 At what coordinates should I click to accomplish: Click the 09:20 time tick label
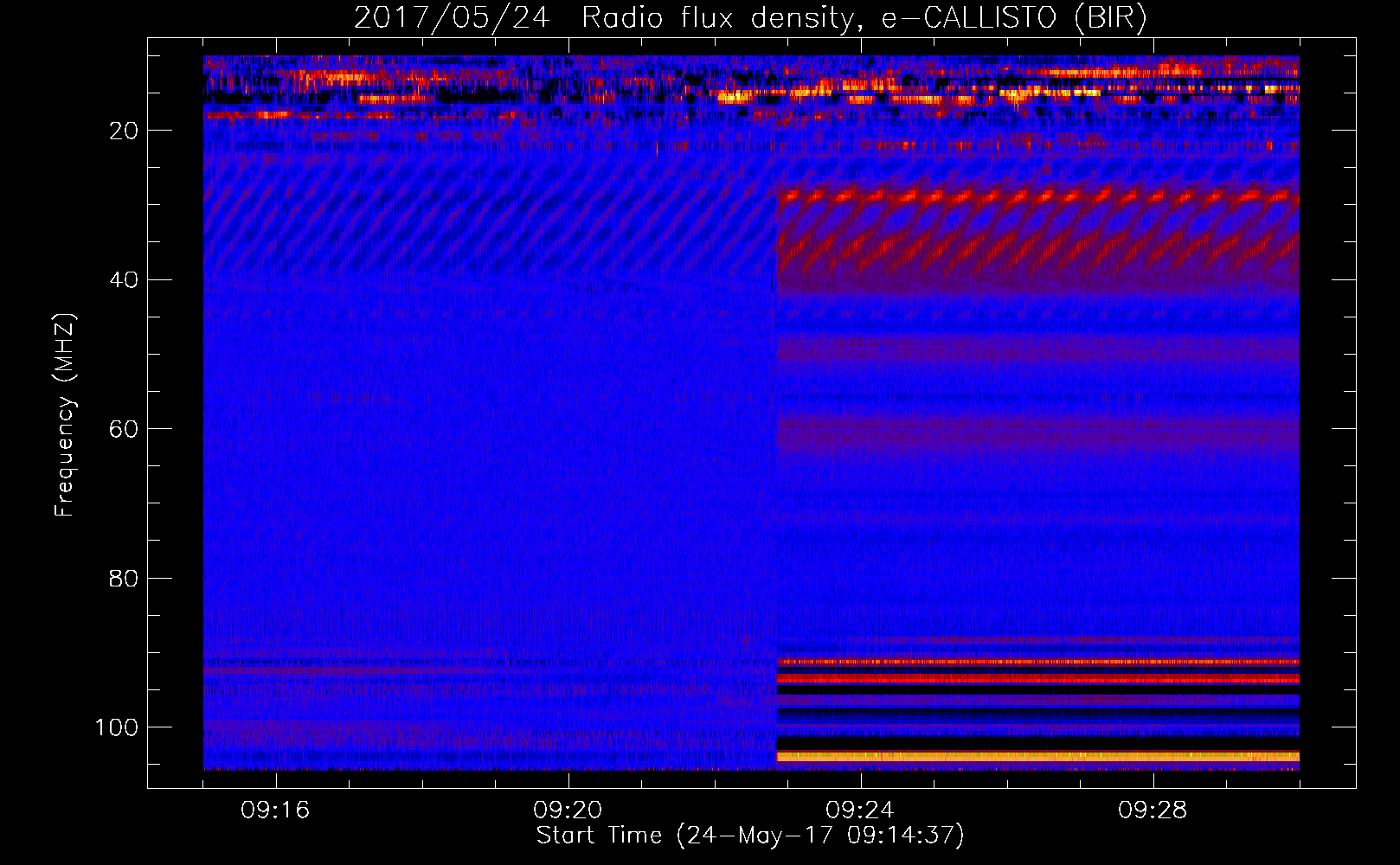click(568, 811)
